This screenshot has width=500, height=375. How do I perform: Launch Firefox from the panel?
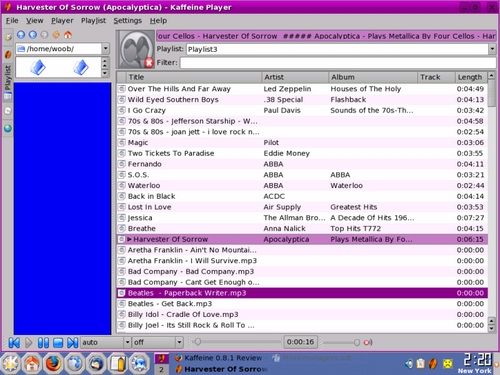tap(53, 363)
